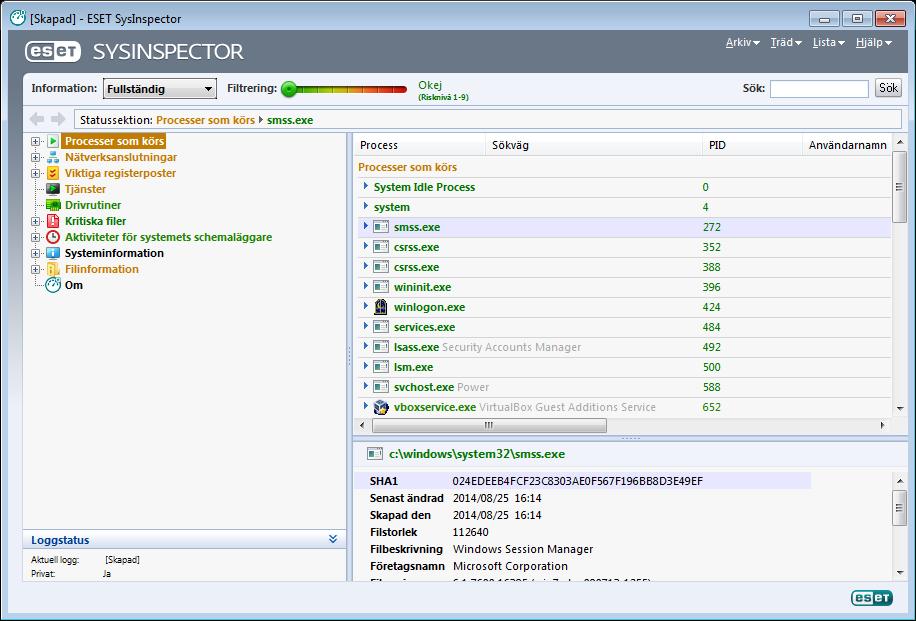
Task: Click the winlogon.exe icon
Action: pyautogui.click(x=381, y=307)
